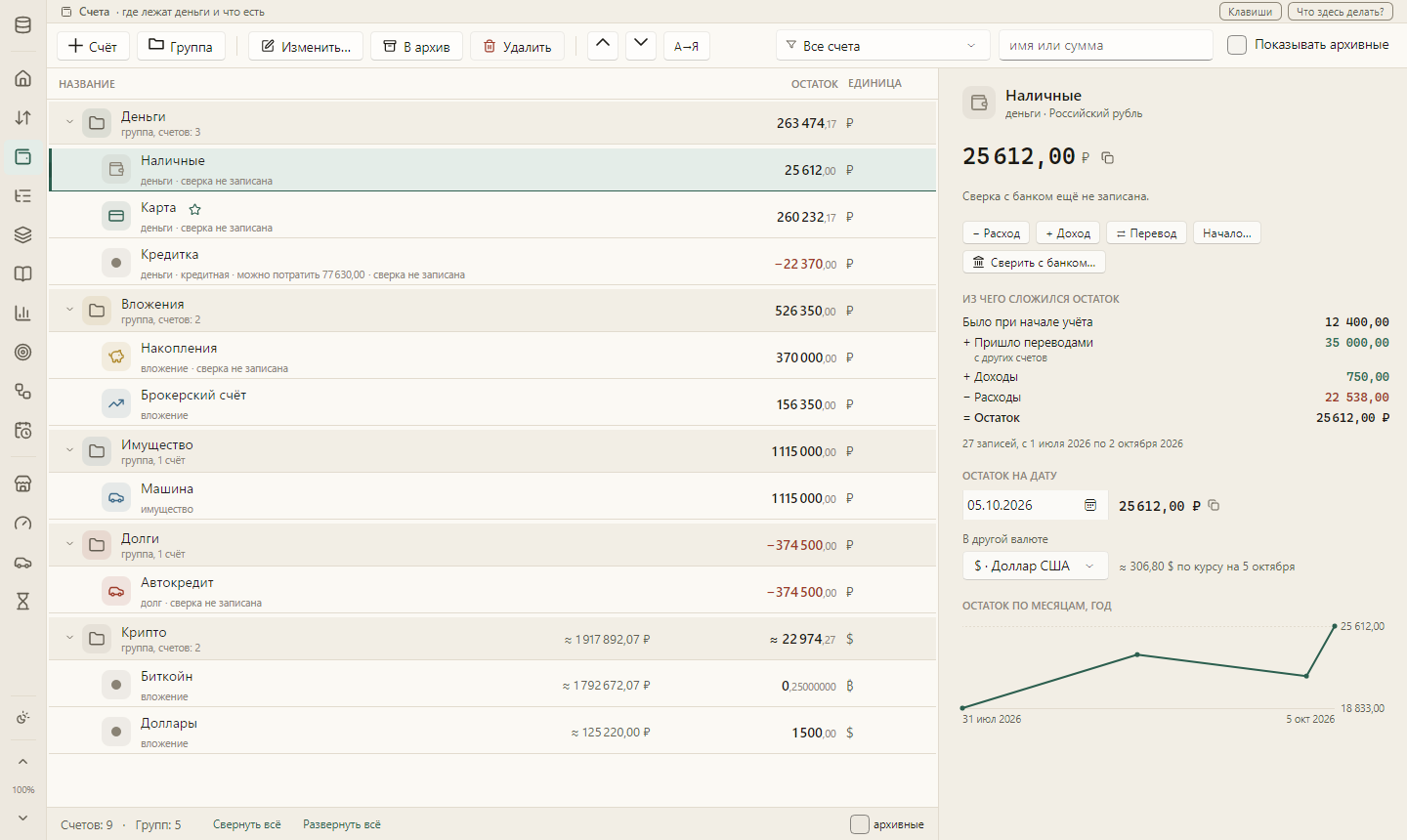Move the selected account up
This screenshot has height=840, width=1407.
tap(603, 45)
